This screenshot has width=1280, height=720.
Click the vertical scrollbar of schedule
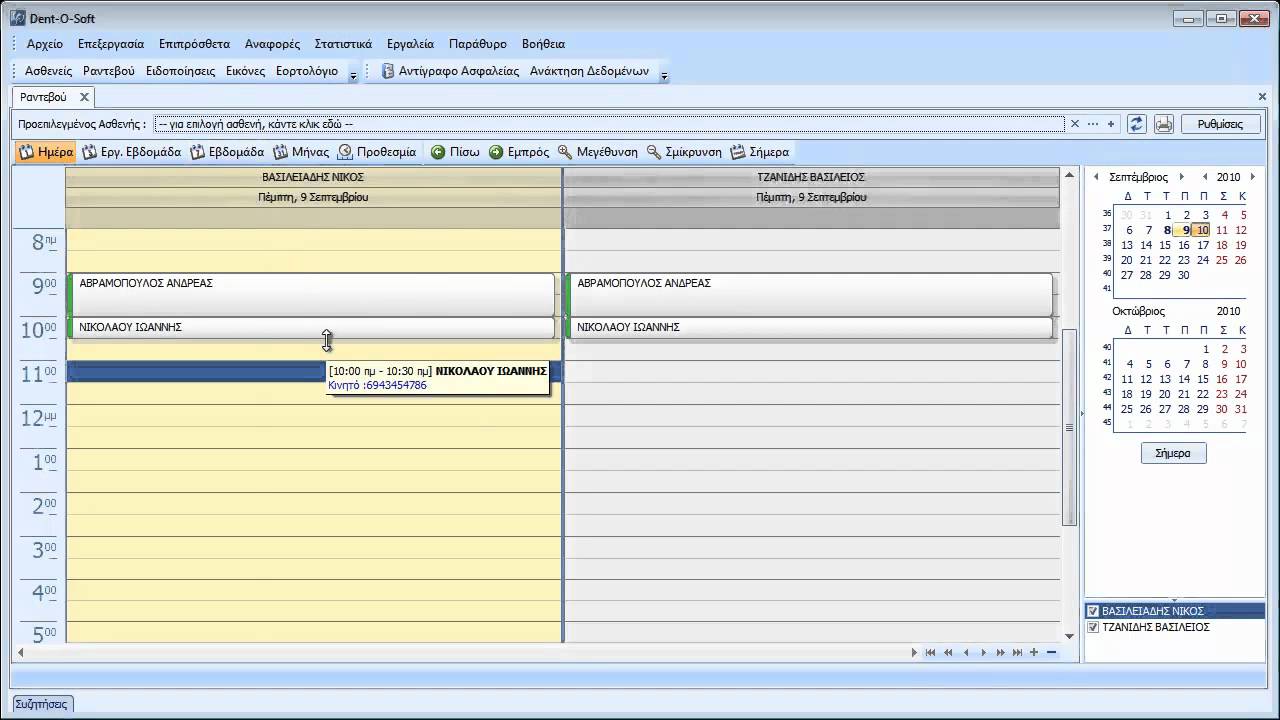point(1069,427)
